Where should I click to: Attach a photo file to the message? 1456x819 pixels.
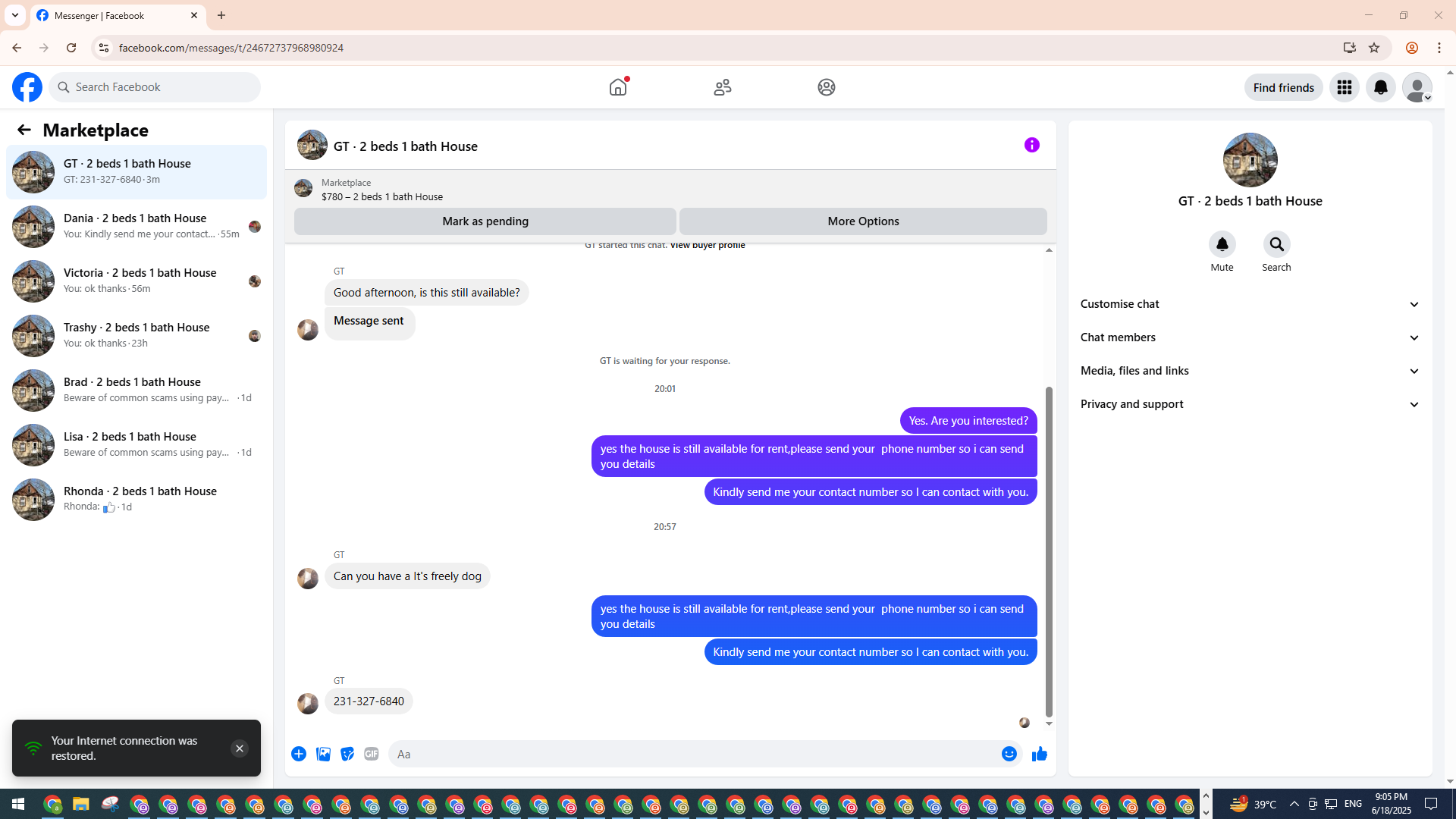point(323,754)
